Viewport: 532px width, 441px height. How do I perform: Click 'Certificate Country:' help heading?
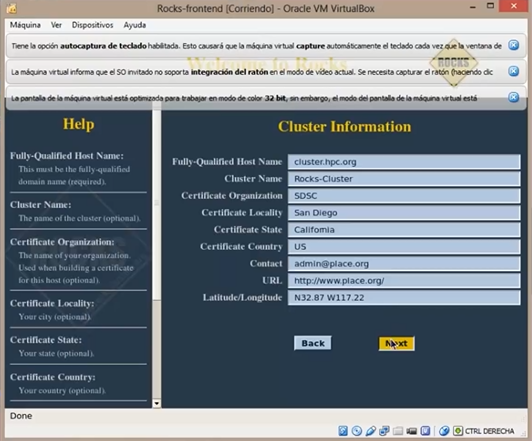[53, 377]
